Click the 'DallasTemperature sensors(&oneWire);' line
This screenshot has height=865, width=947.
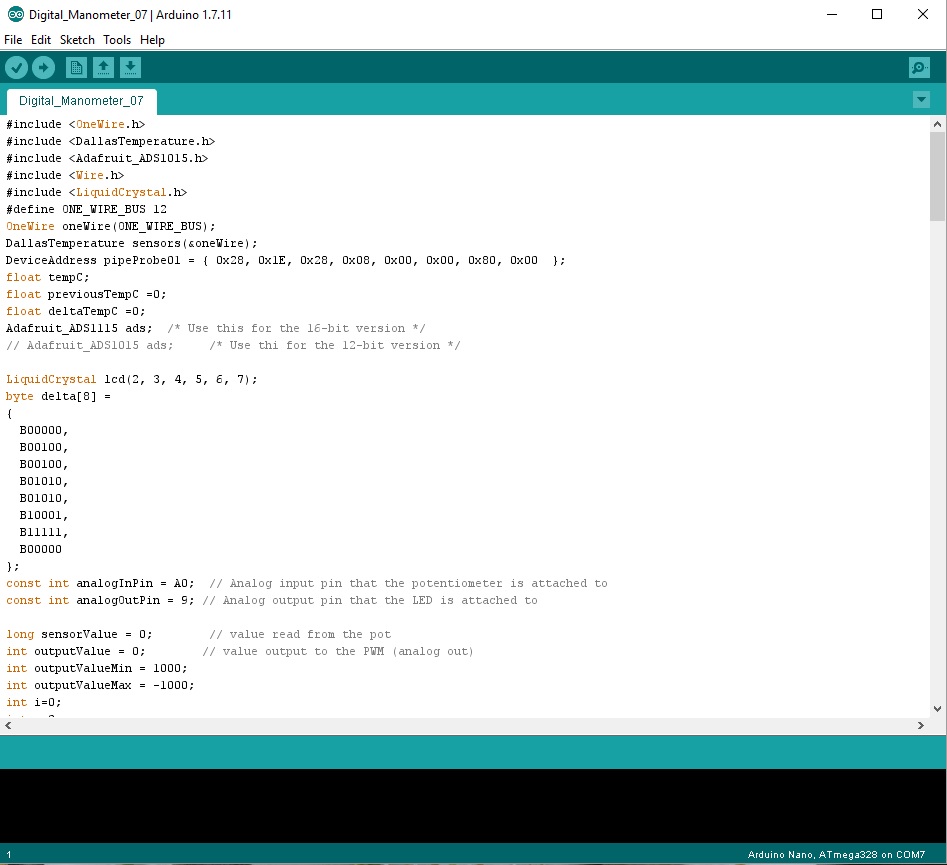[132, 243]
